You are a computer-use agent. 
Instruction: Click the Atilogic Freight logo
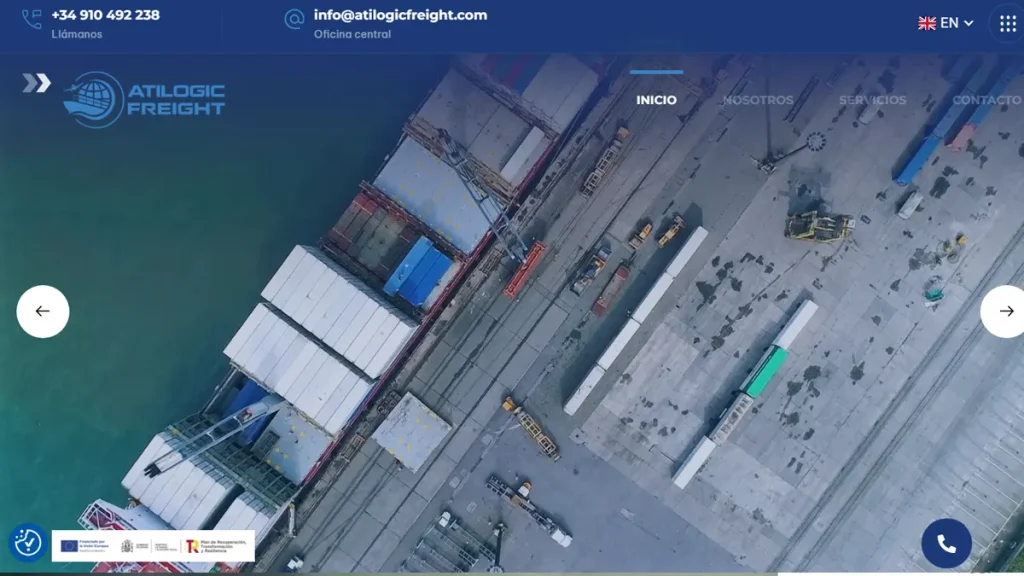tap(144, 99)
